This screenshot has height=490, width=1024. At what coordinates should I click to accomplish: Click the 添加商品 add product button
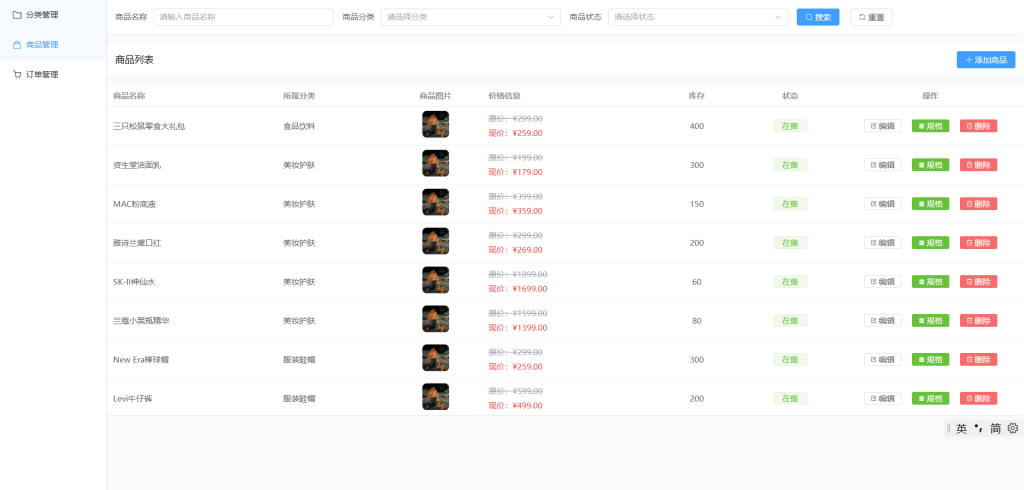(x=985, y=60)
